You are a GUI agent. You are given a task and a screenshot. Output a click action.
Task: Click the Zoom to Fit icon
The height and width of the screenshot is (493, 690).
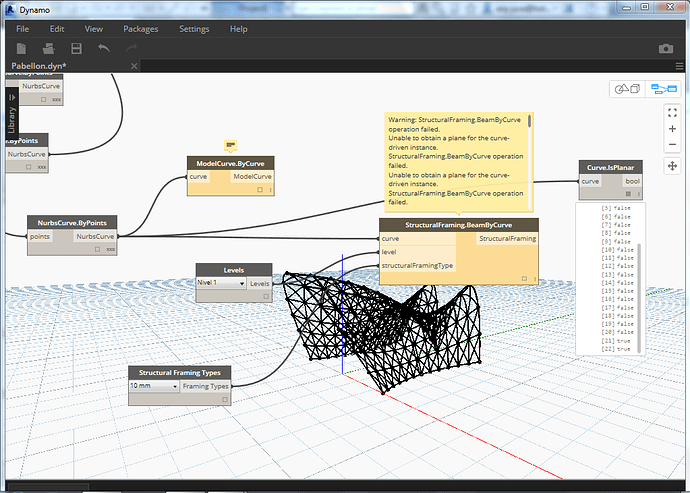click(672, 115)
